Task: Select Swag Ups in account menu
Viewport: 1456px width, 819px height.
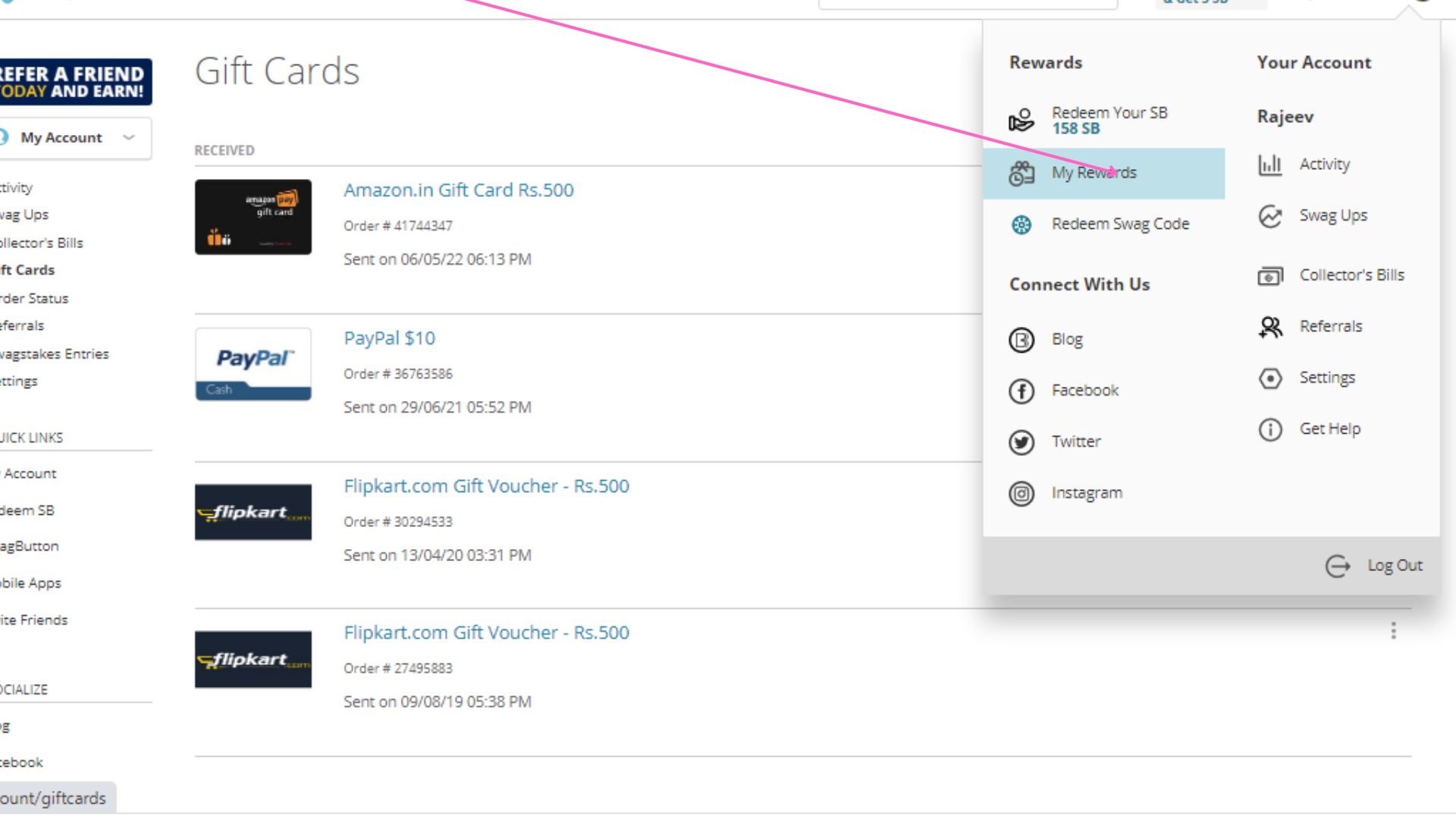Action: click(x=1333, y=216)
